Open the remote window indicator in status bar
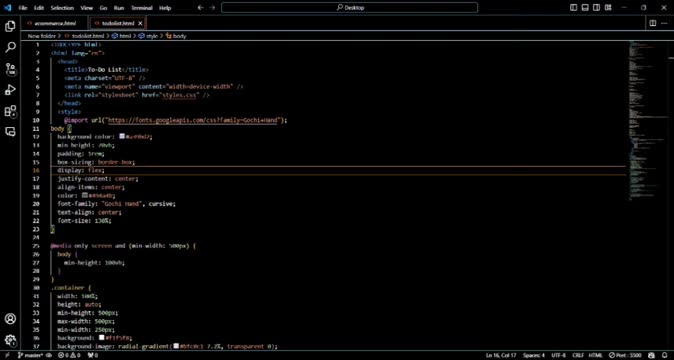The image size is (674, 360). click(6, 355)
